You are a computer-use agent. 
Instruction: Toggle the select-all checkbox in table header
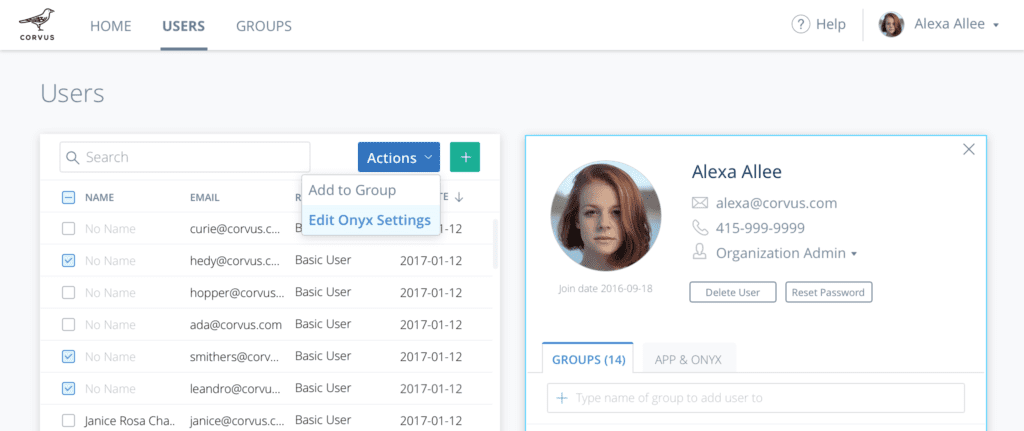[x=69, y=197]
